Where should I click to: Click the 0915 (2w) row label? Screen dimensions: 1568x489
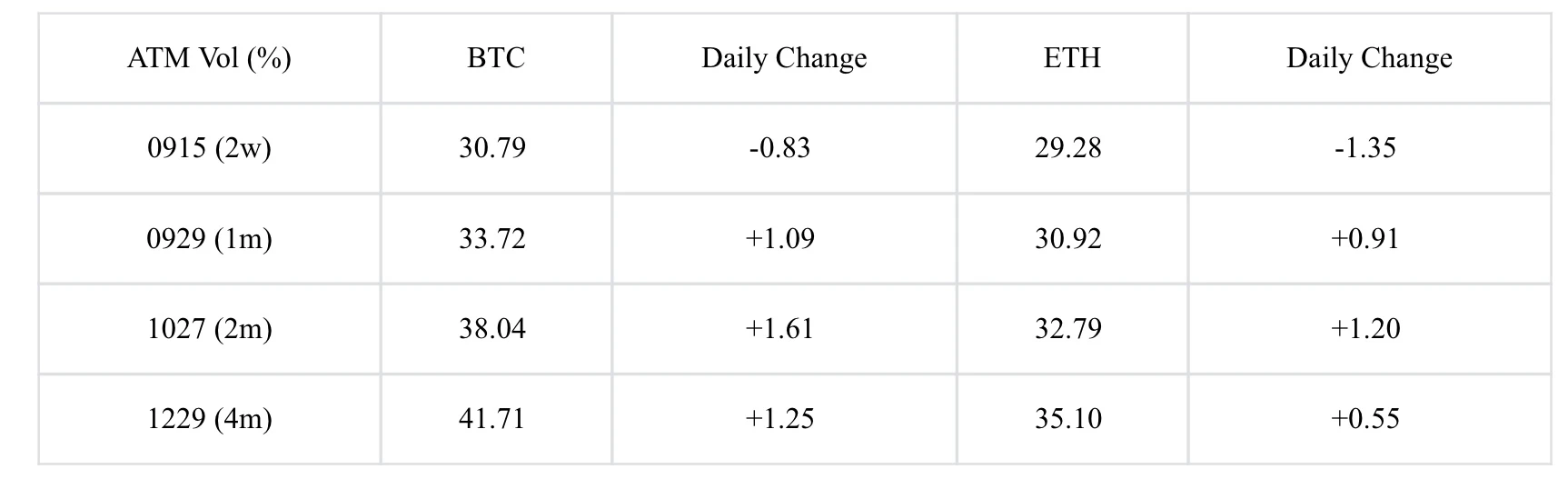209,147
